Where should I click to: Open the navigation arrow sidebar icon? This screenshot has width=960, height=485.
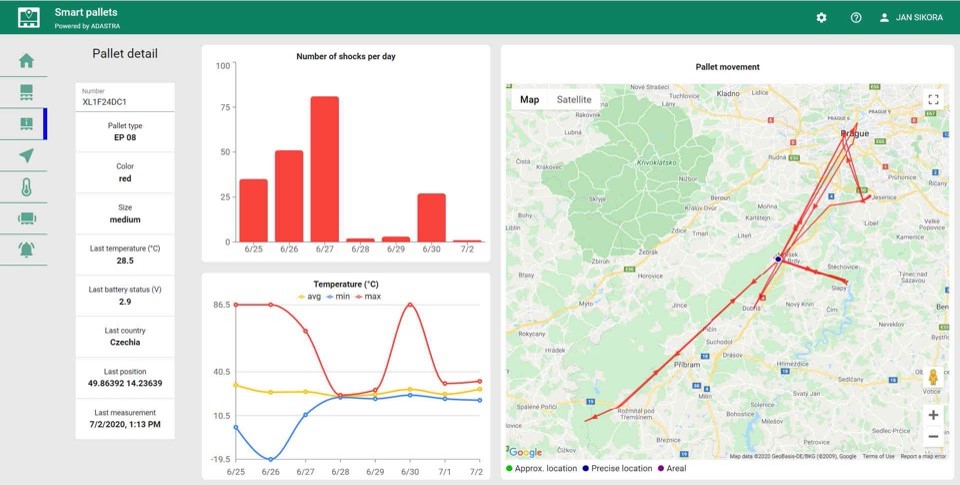tap(26, 156)
